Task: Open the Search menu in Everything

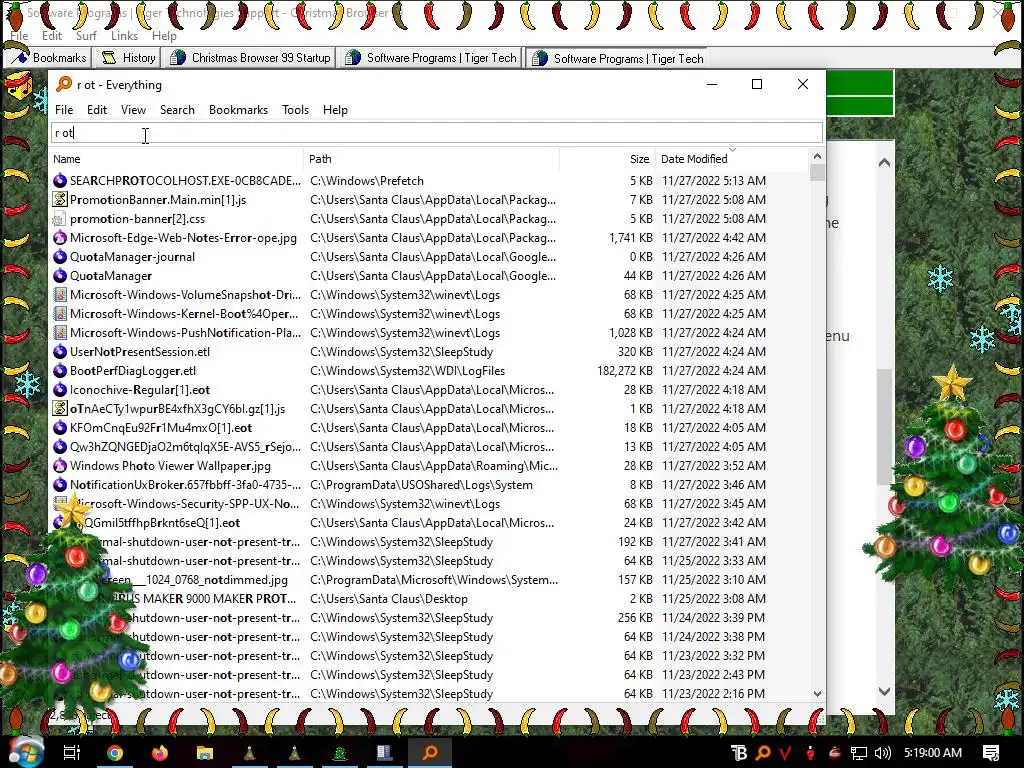Action: 177,110
